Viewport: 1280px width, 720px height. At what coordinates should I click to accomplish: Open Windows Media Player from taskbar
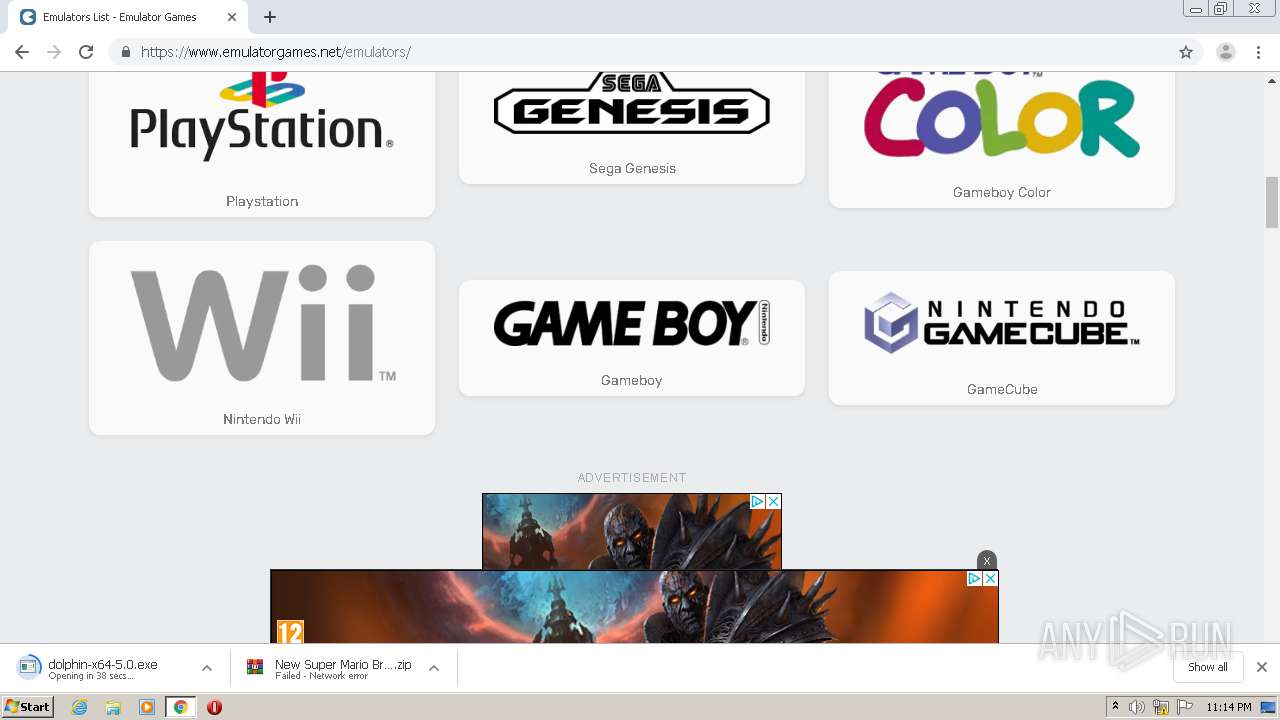tap(147, 707)
